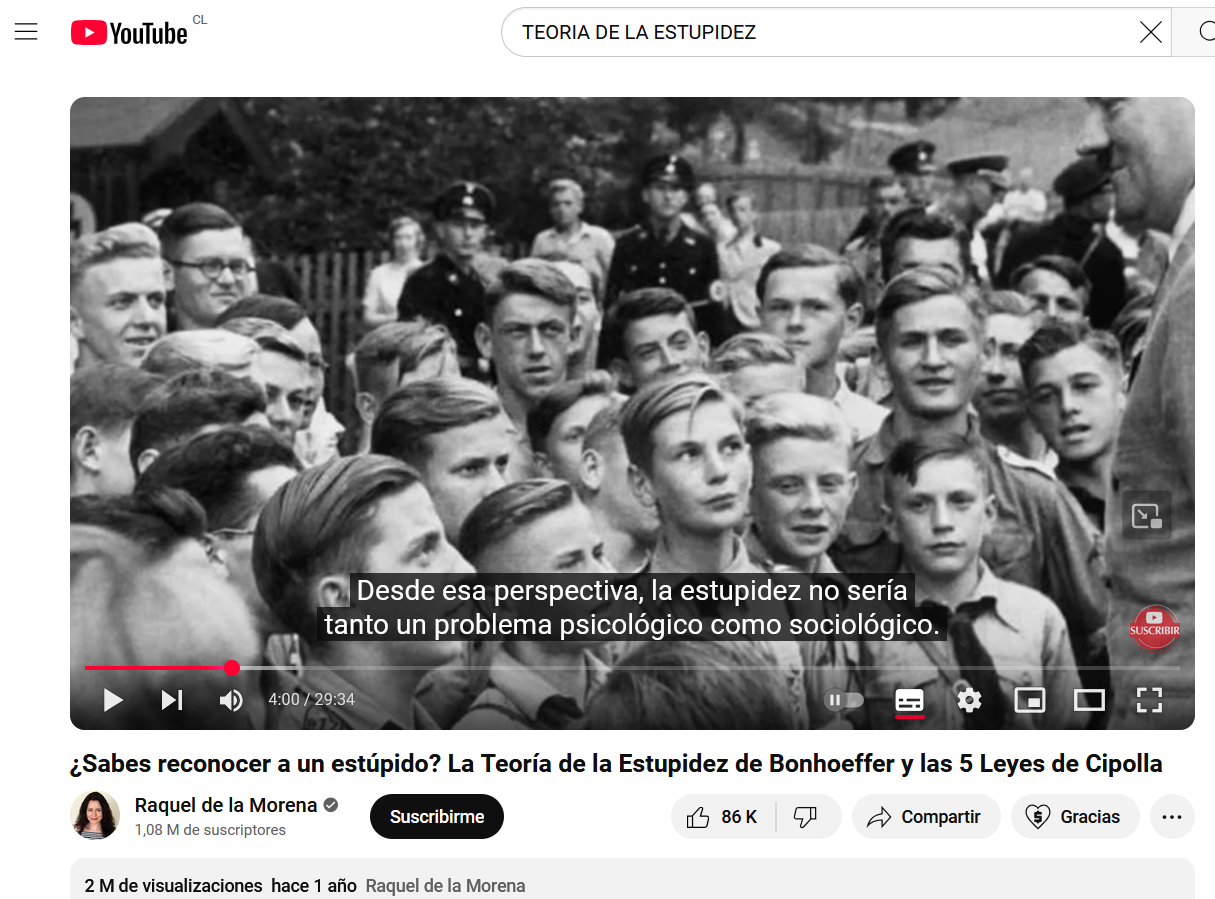Click '1,08 M de suscriptores' text

[x=210, y=830]
